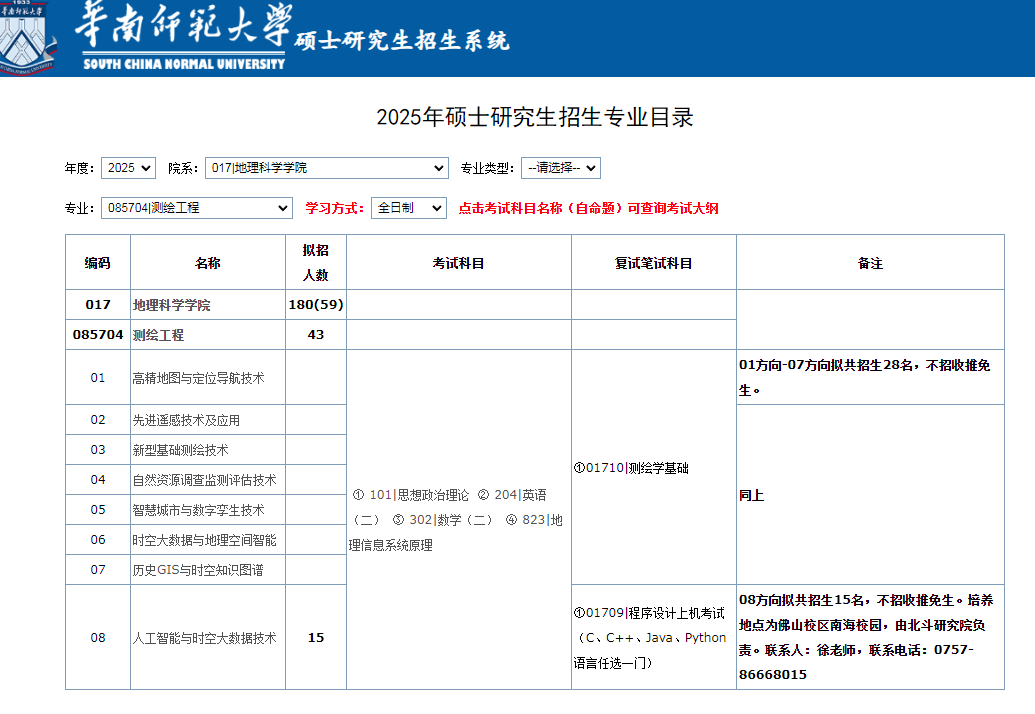1035x714 pixels.
Task: Open the 院系 017|地理科学学院 dropdown
Action: [327, 168]
